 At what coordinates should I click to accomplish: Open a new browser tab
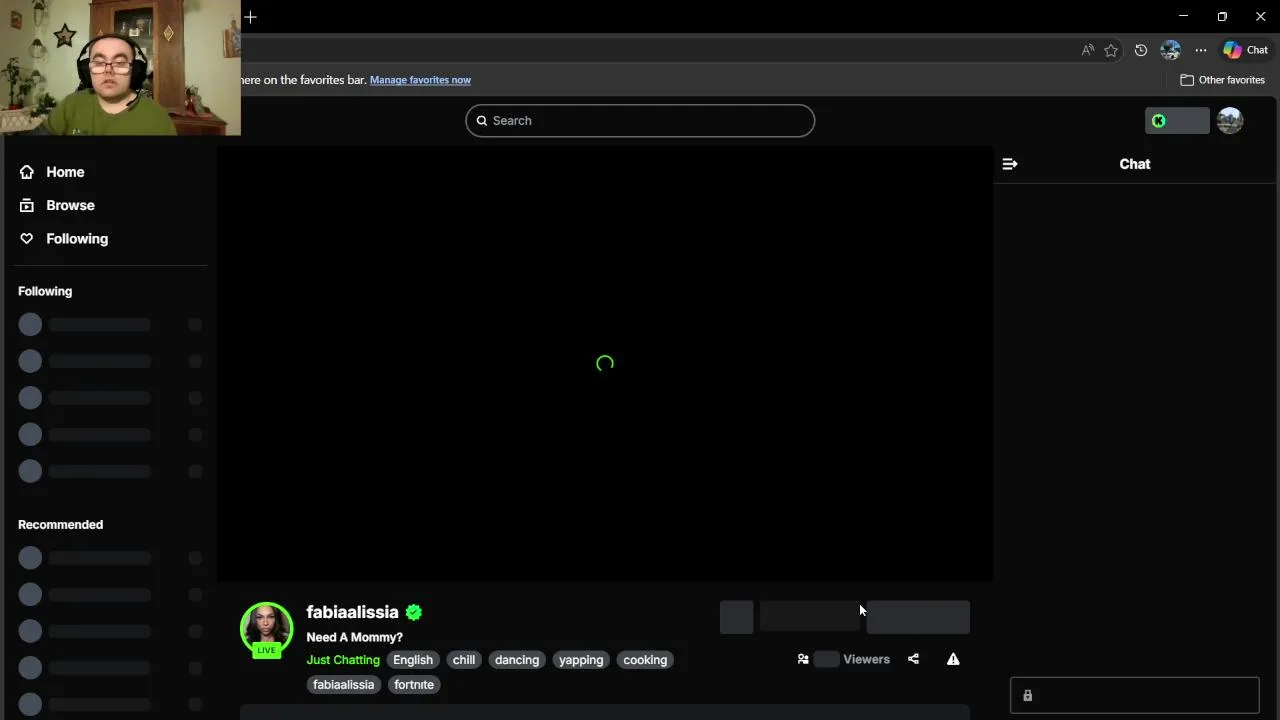tap(250, 17)
